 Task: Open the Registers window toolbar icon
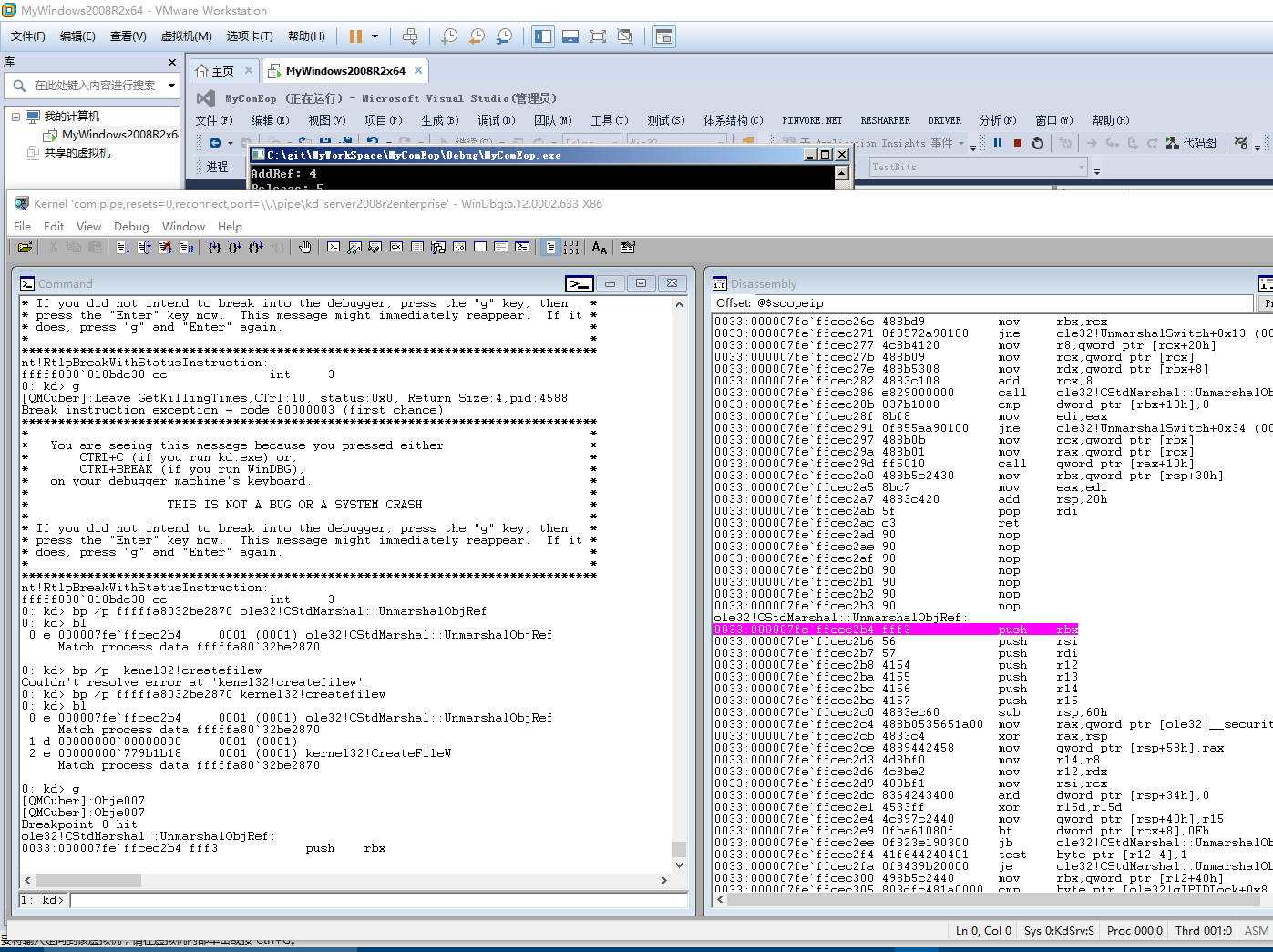click(396, 247)
